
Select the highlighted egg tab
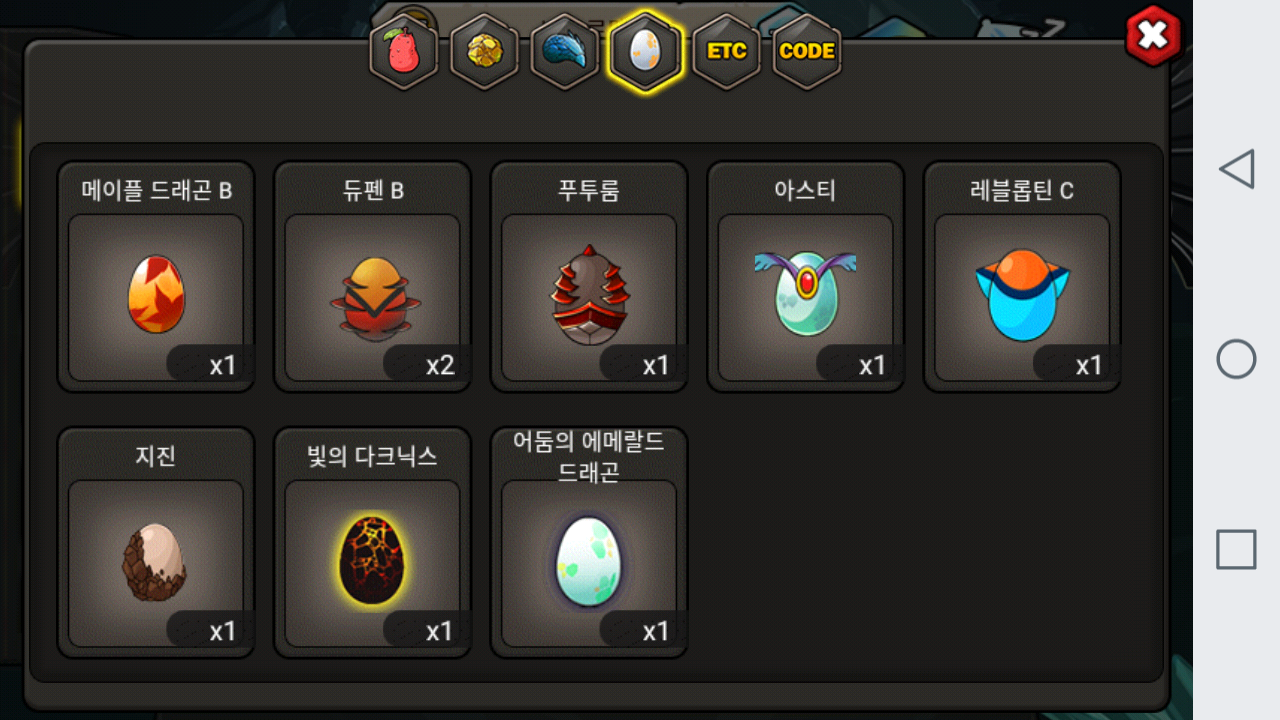tap(645, 51)
